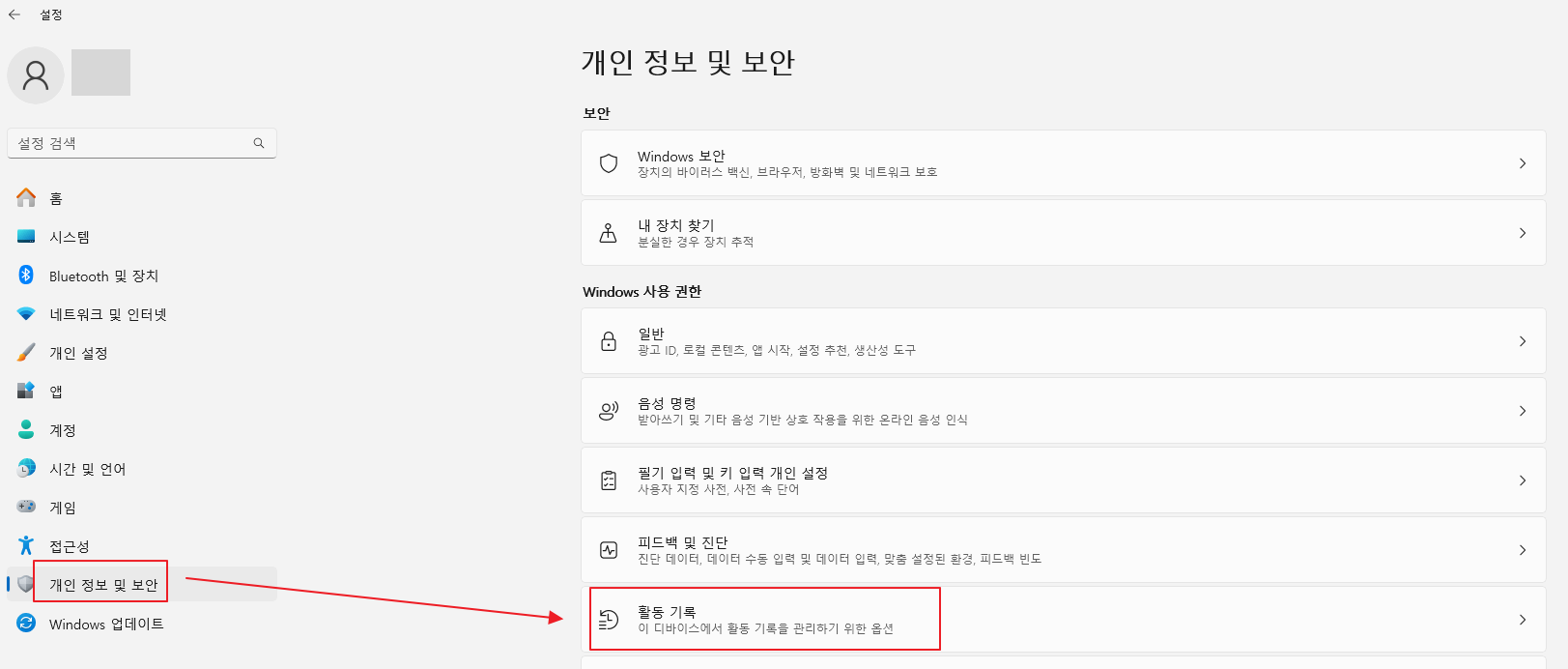Open 피드백 및 진단 settings
Viewport: 1568px width, 669px height.
pyautogui.click(x=1064, y=550)
